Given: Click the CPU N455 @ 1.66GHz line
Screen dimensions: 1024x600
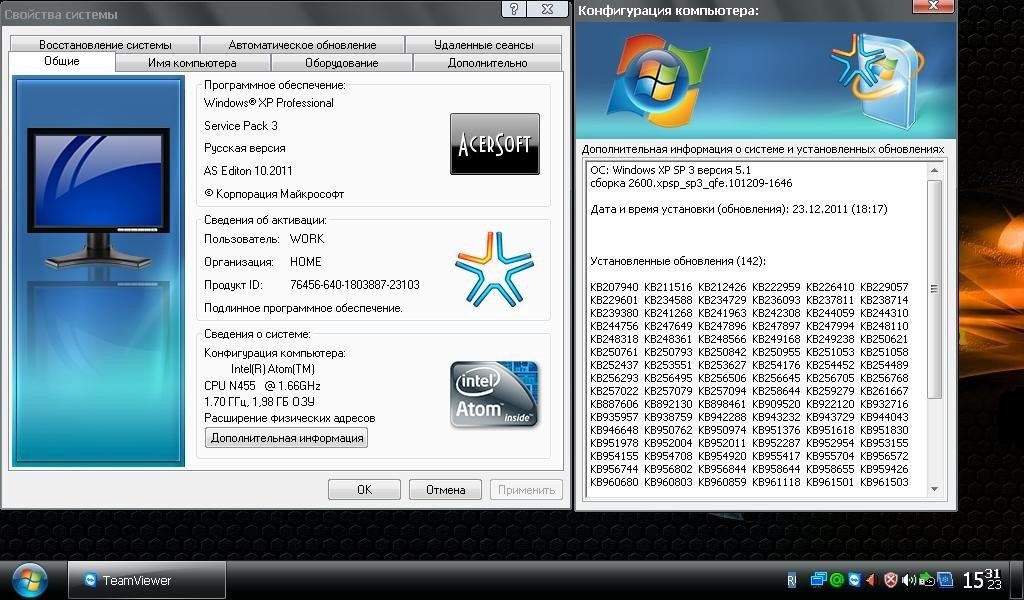Looking at the screenshot, I should 262,385.
